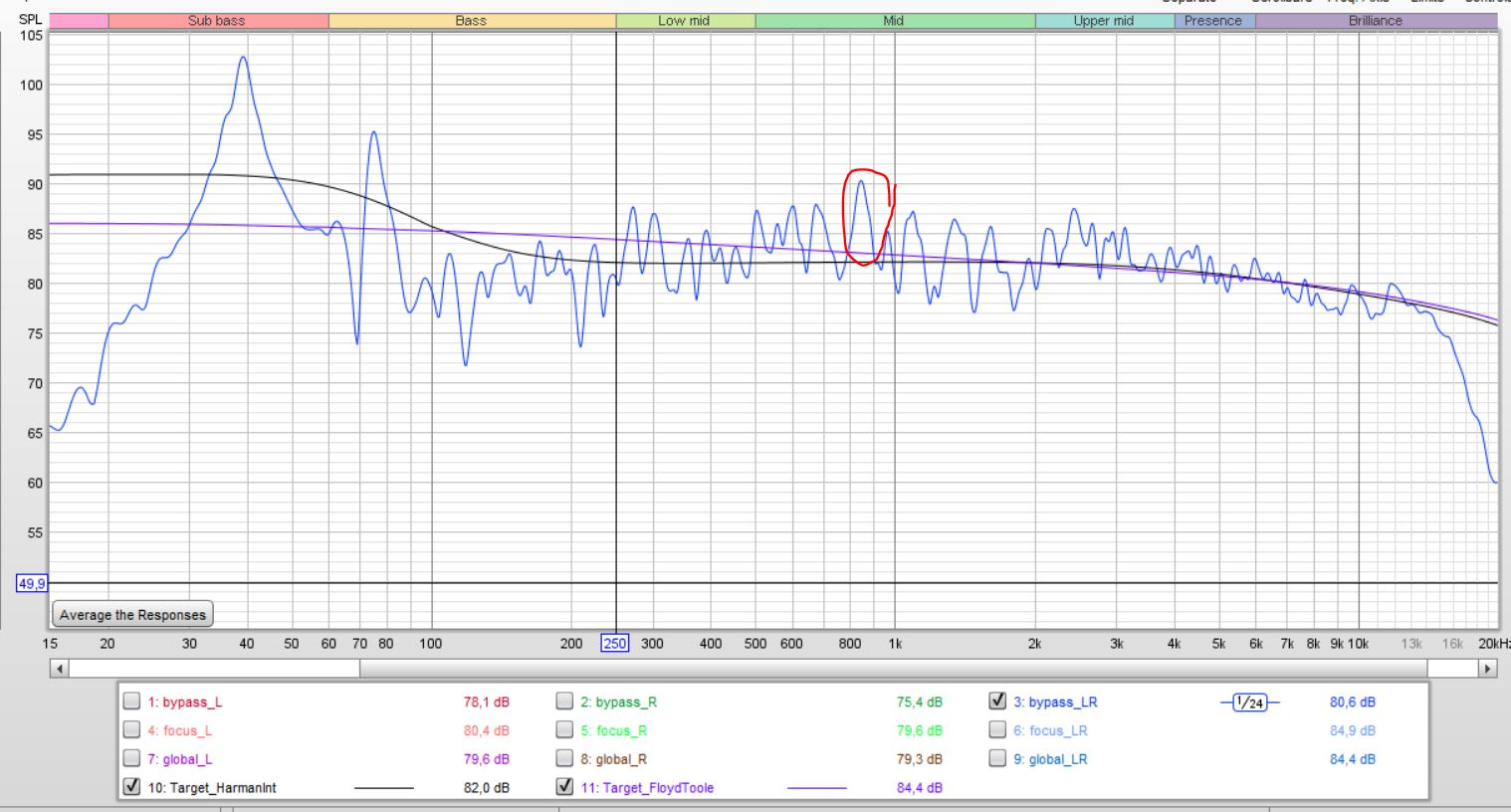
Task: Click the horizontal scrollbar thumb below the graph
Action: (893, 669)
